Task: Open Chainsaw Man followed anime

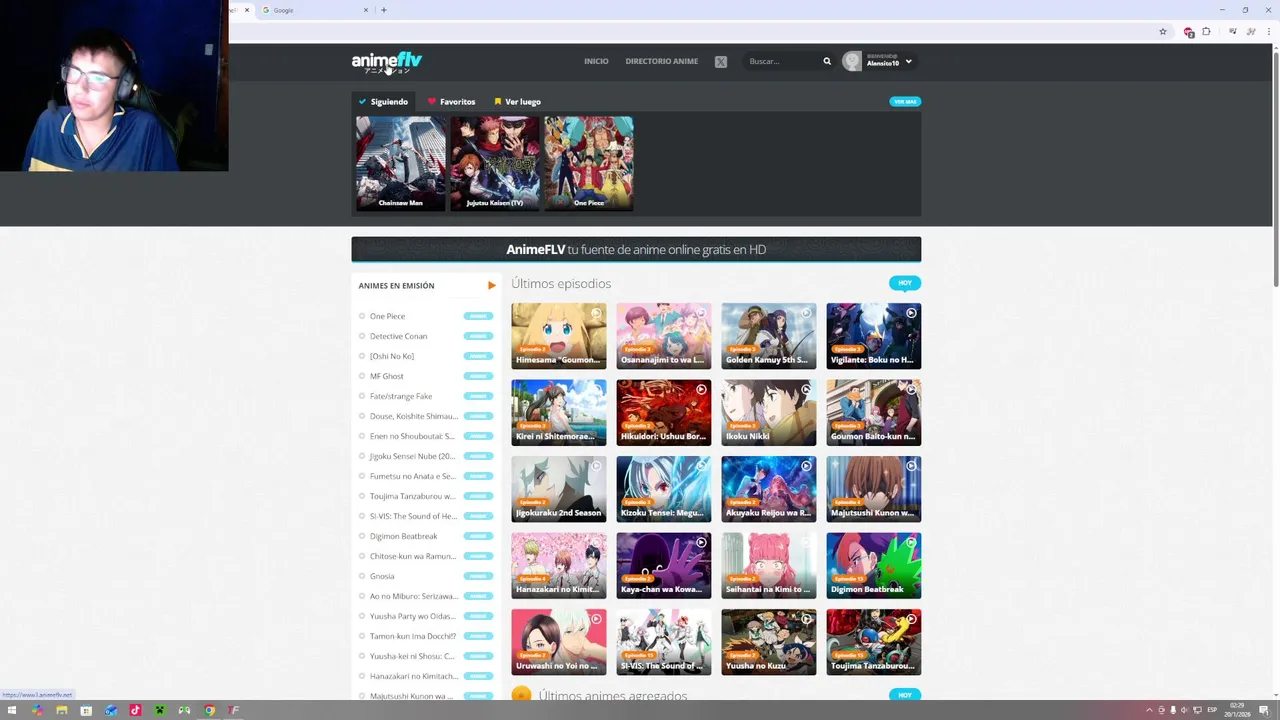Action: coord(401,163)
